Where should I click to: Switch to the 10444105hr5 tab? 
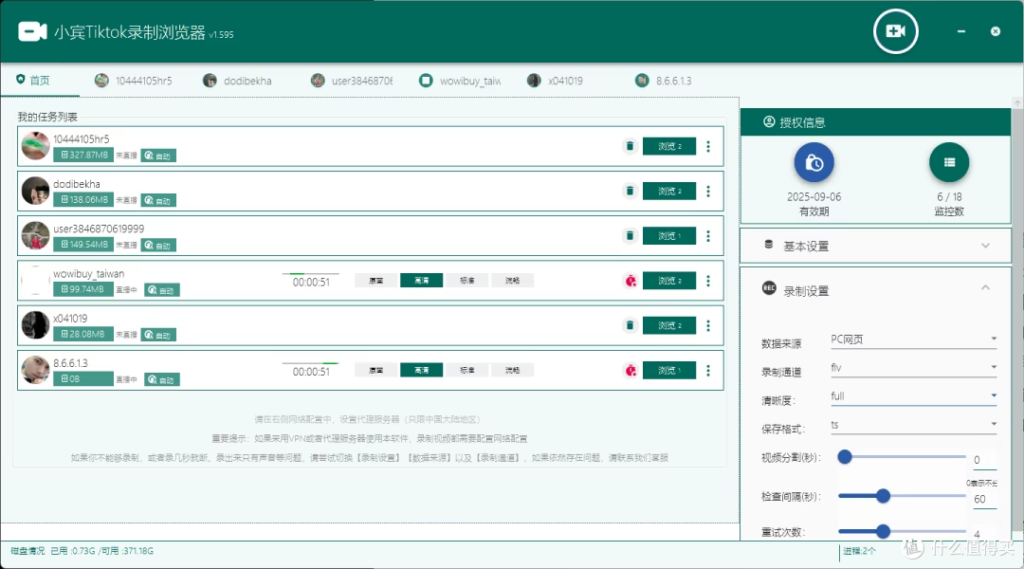click(x=133, y=80)
